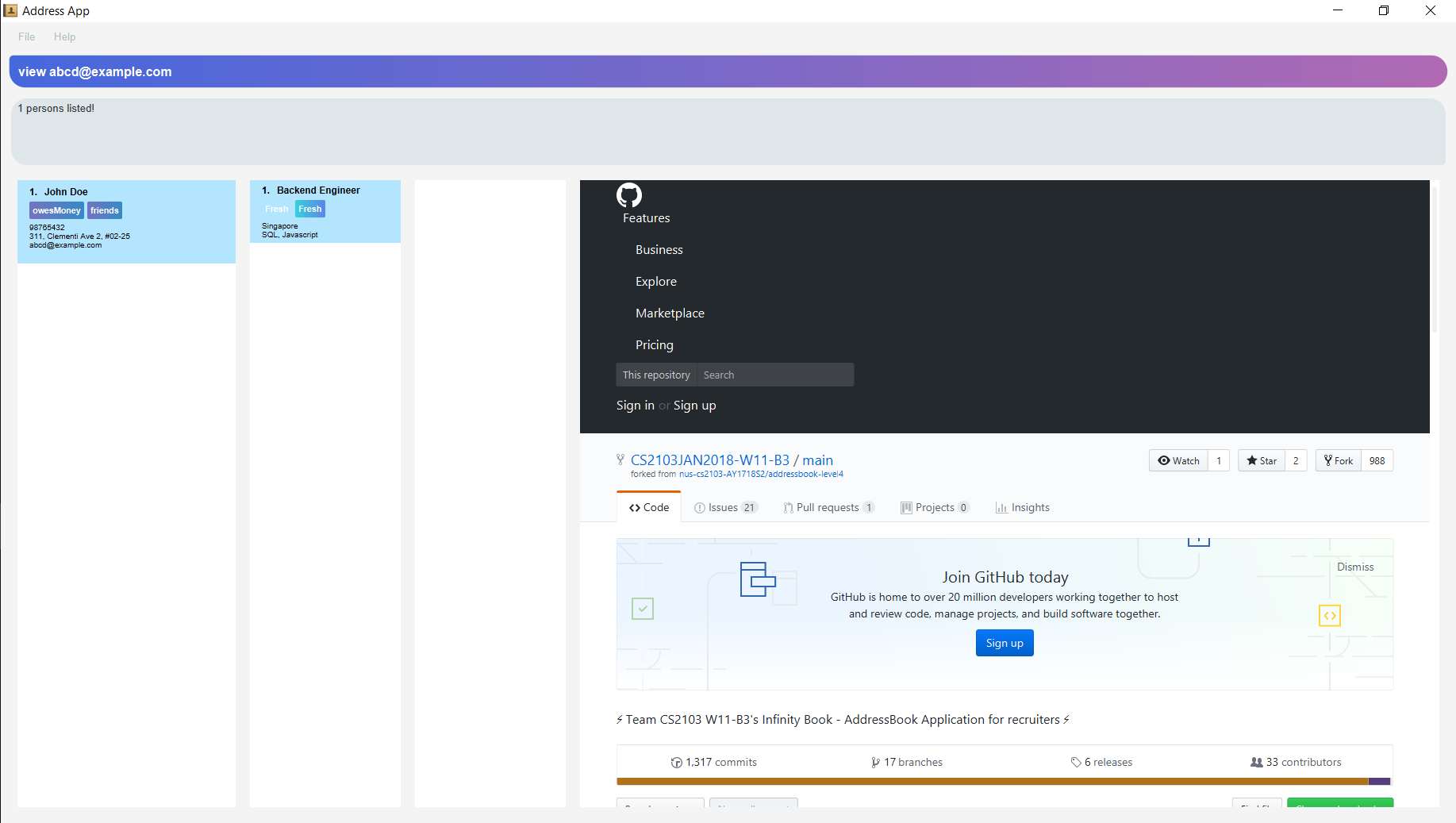Viewport: 1456px width, 823px height.
Task: Click the 98765432 phone number
Action: [x=47, y=227]
